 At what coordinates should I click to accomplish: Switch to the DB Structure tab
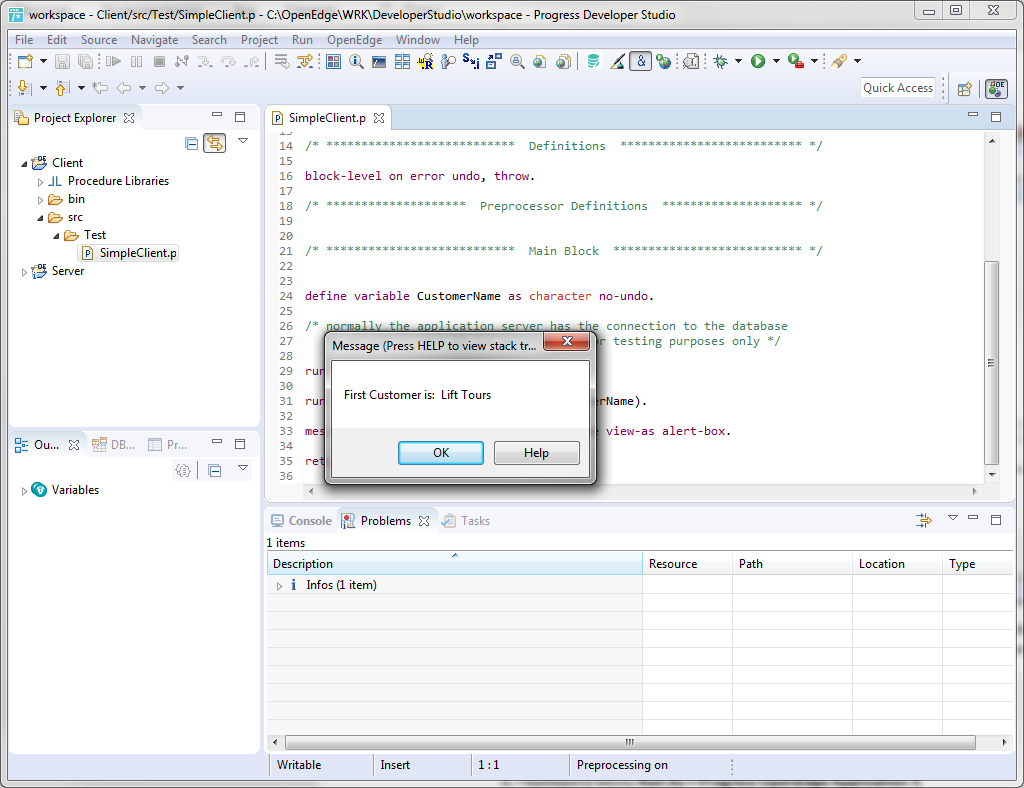pos(114,445)
